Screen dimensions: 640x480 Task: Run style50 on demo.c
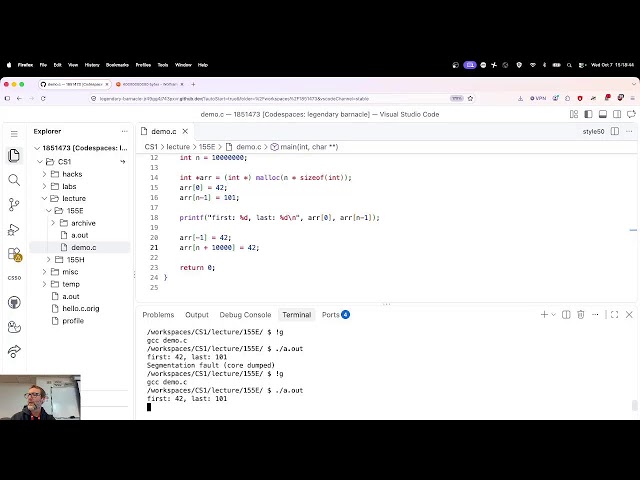pos(593,131)
